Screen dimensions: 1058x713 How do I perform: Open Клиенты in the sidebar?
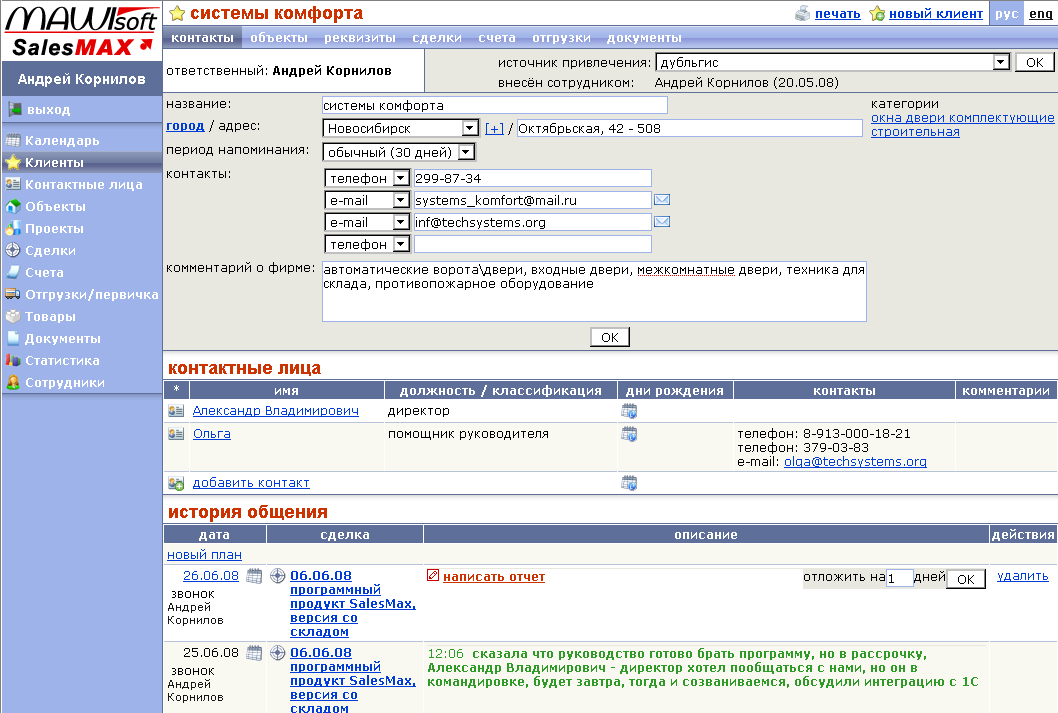[x=82, y=163]
